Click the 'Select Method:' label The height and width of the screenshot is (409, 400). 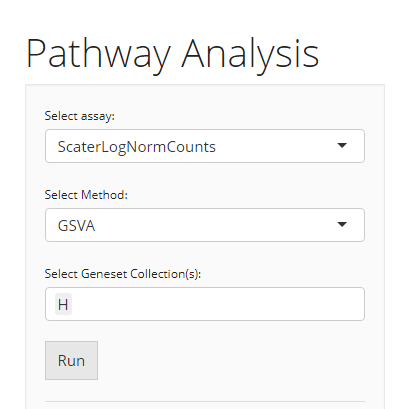86,195
